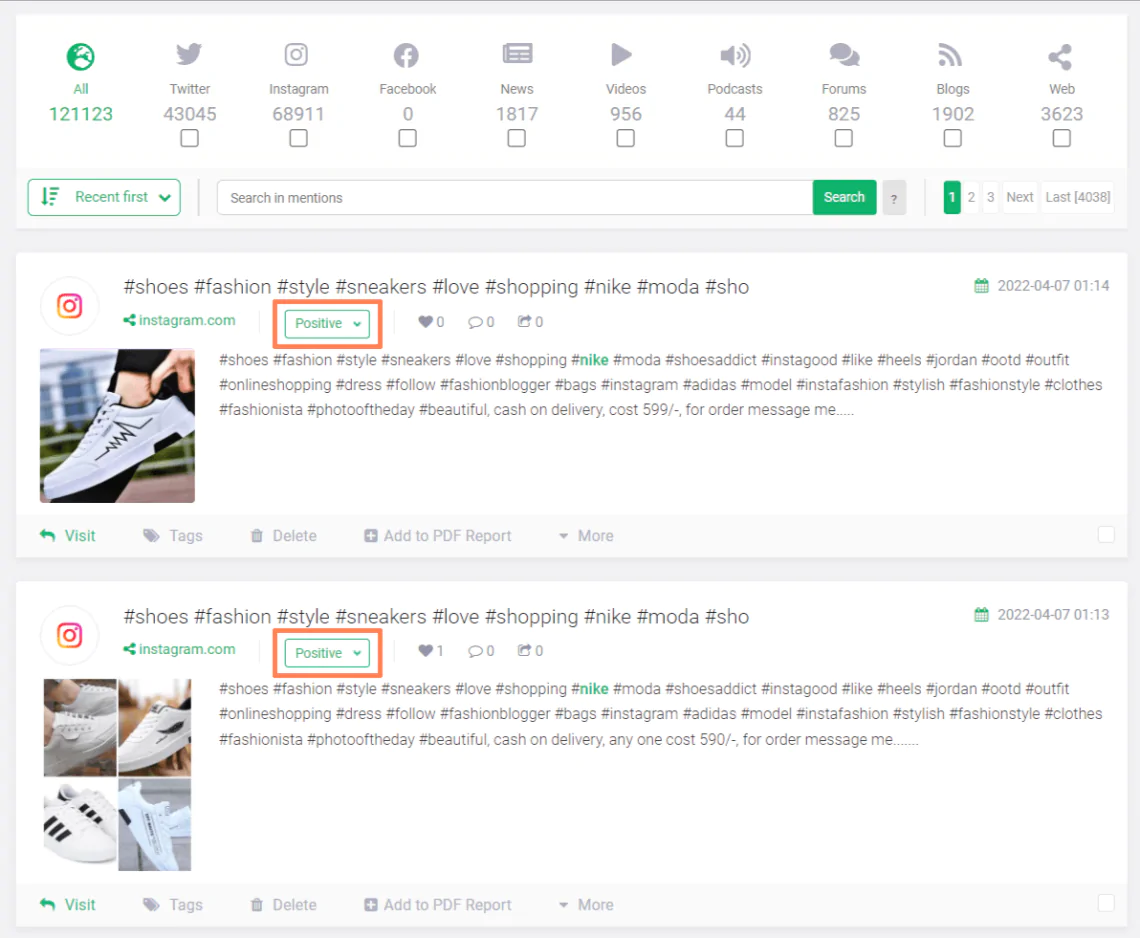Expand More options for the 01:13 mention
The image size is (1140, 938).
(586, 905)
